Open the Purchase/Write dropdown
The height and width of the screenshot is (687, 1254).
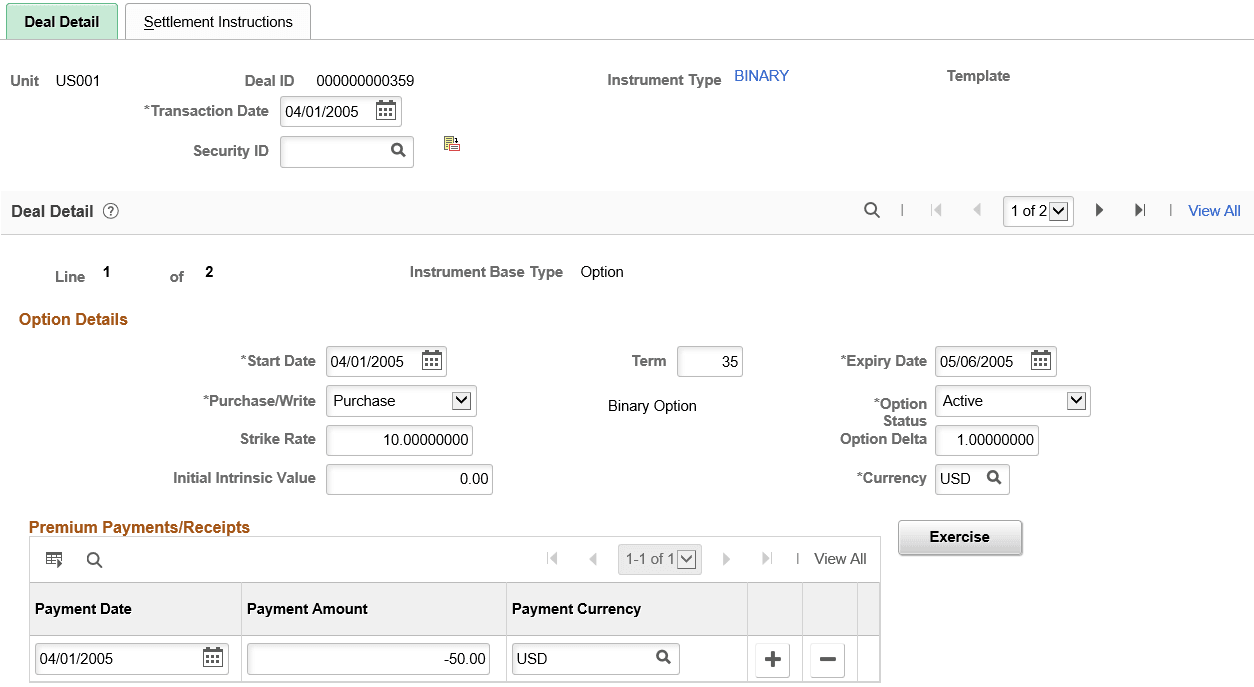[x=463, y=400]
